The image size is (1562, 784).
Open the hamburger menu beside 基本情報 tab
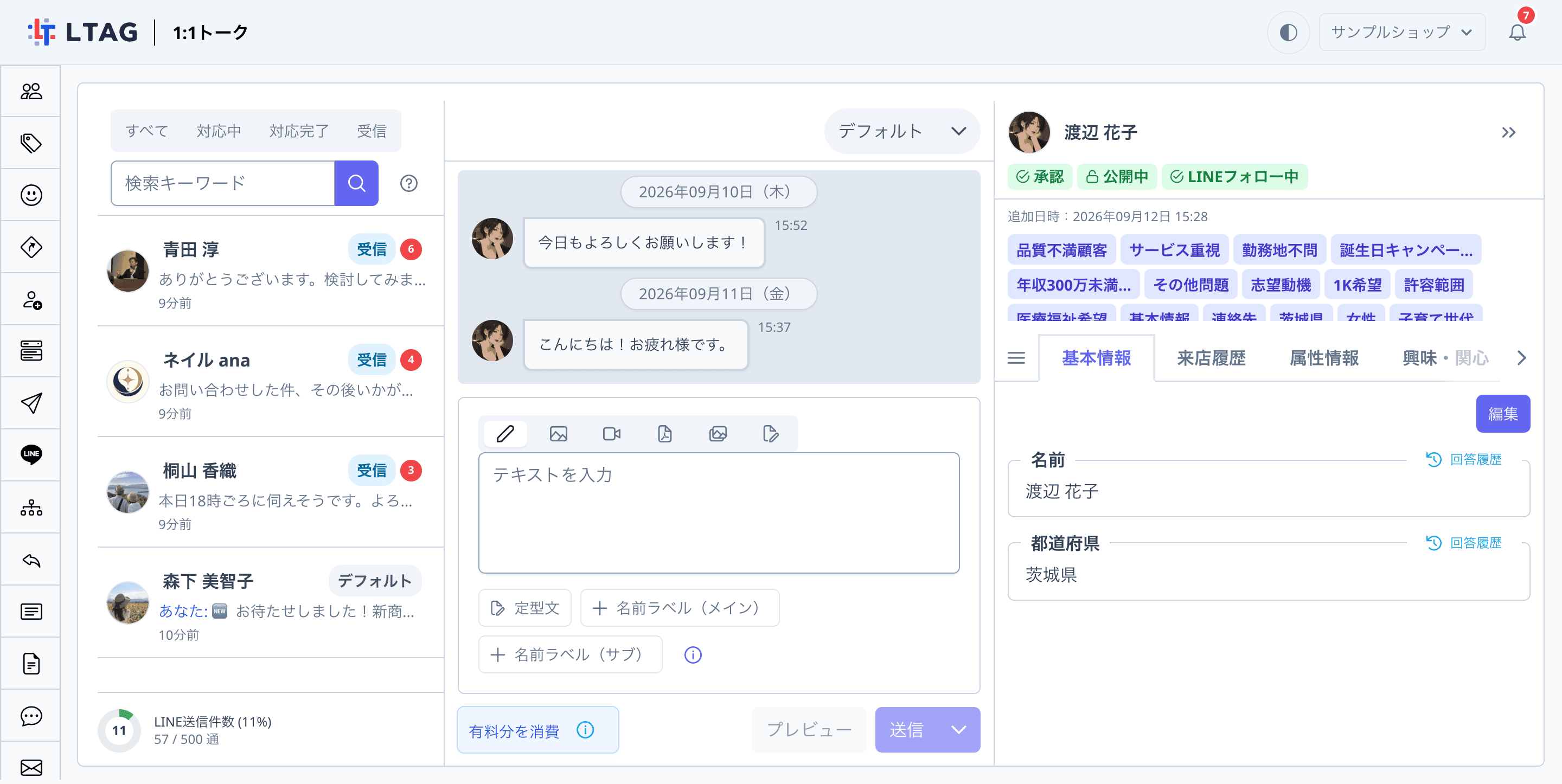pyautogui.click(x=1016, y=358)
